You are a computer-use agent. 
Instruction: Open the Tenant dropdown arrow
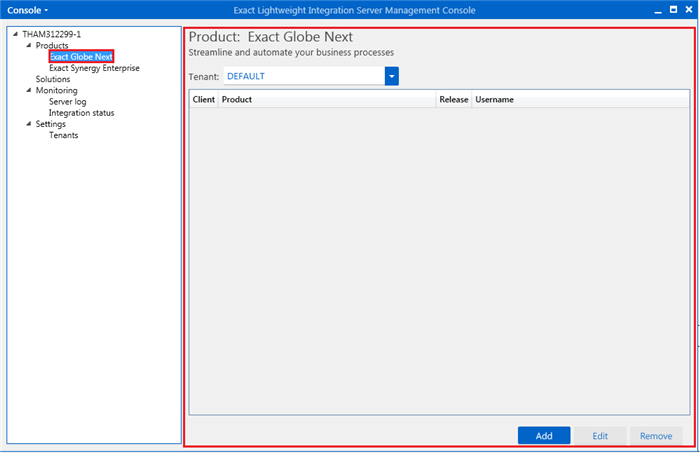pyautogui.click(x=392, y=76)
